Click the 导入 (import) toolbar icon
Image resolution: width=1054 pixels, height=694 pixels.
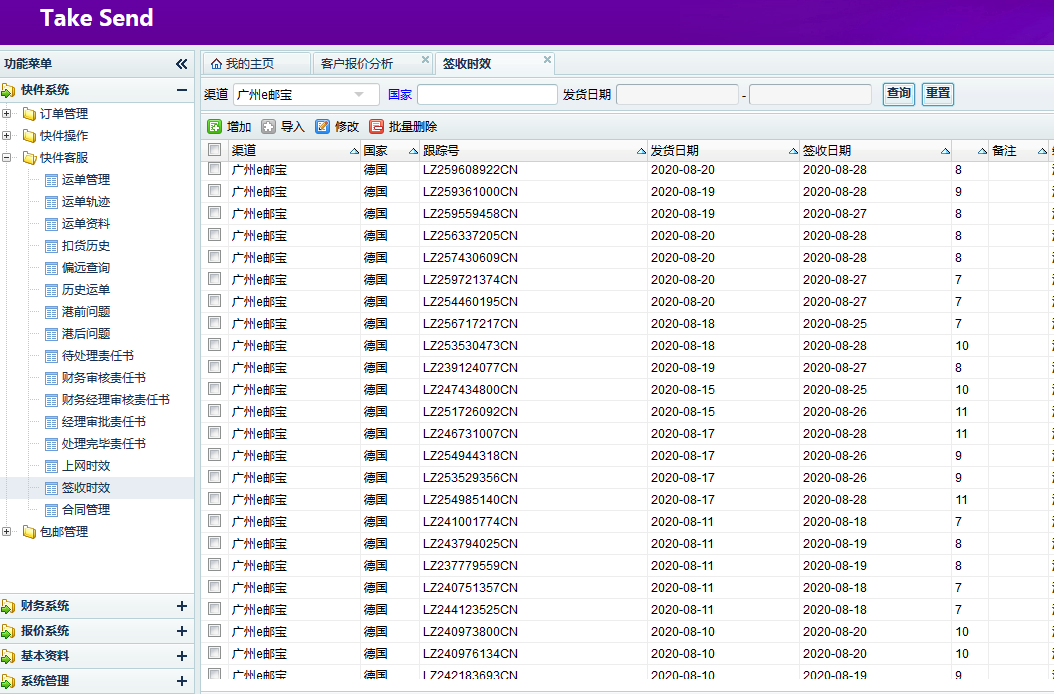(269, 127)
